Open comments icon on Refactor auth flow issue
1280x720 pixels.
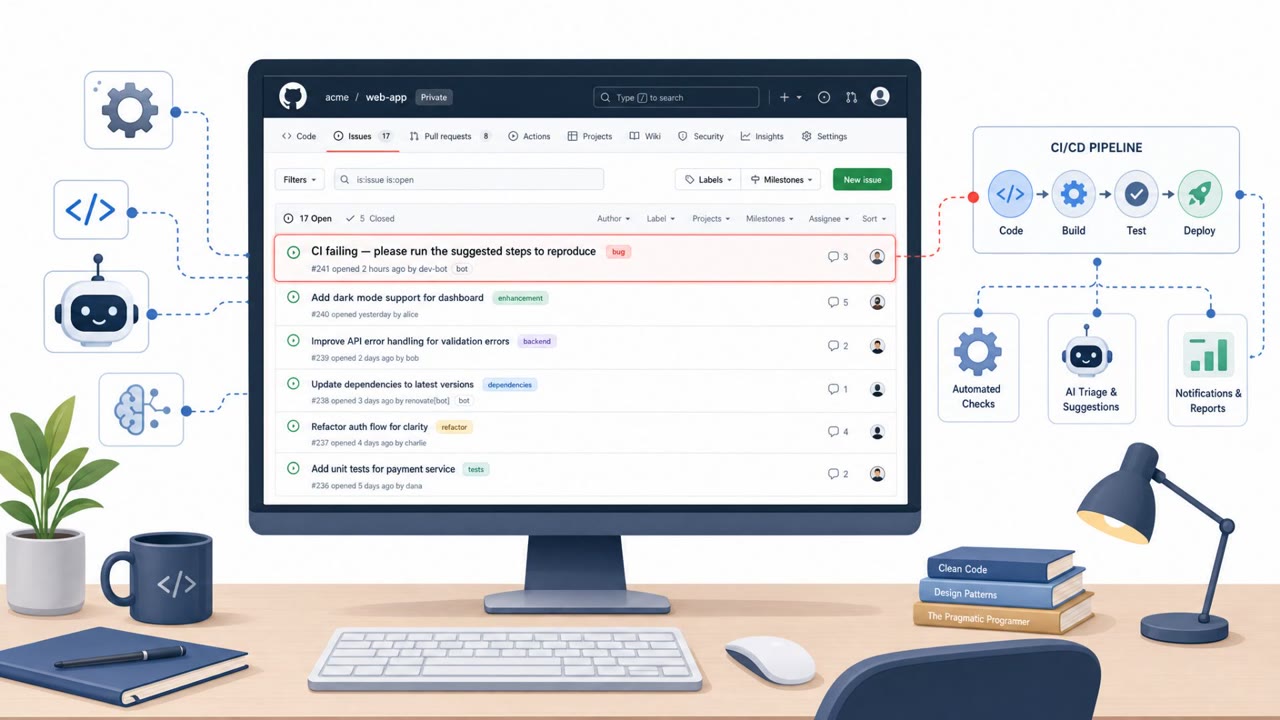coord(833,432)
